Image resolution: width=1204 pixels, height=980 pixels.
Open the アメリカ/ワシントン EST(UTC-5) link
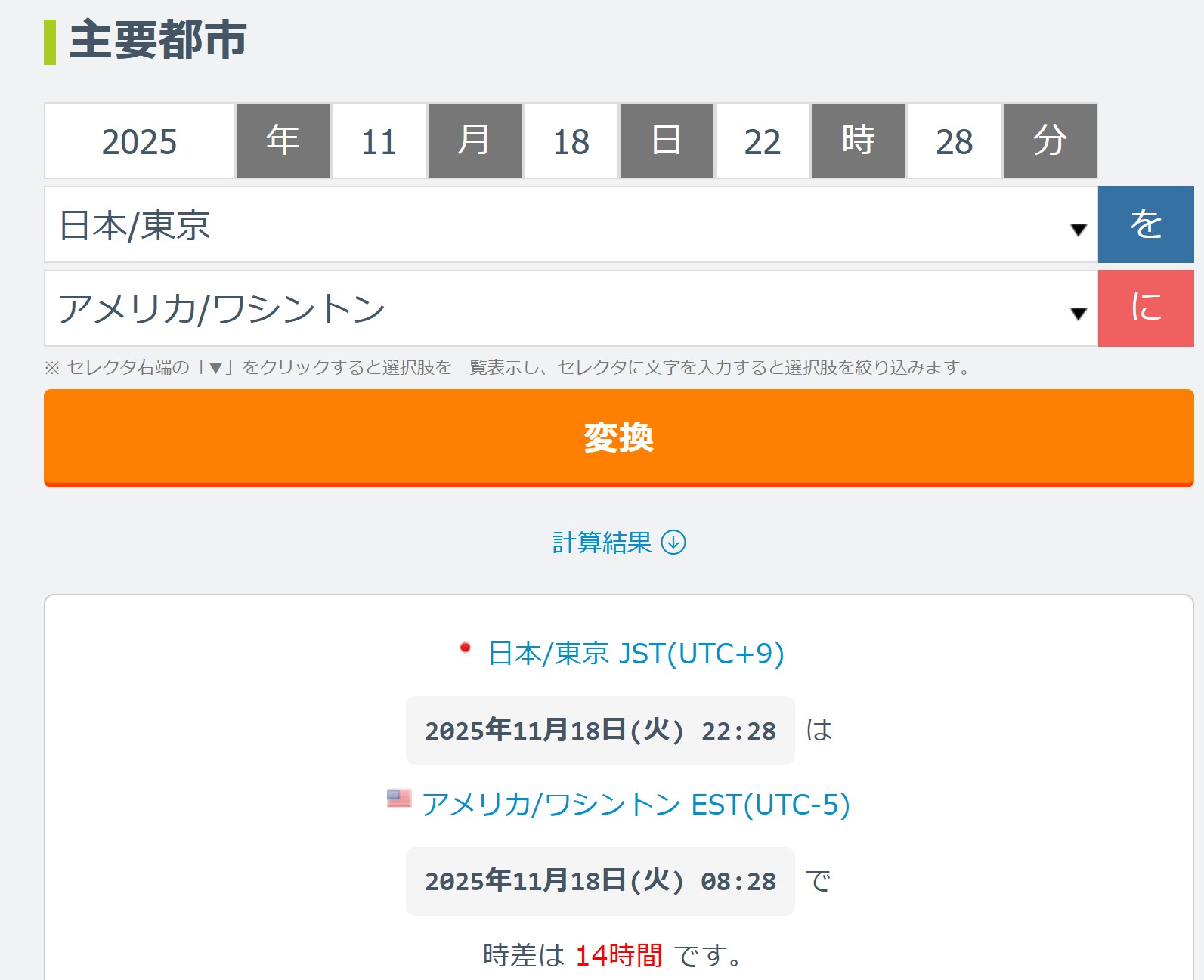[636, 805]
